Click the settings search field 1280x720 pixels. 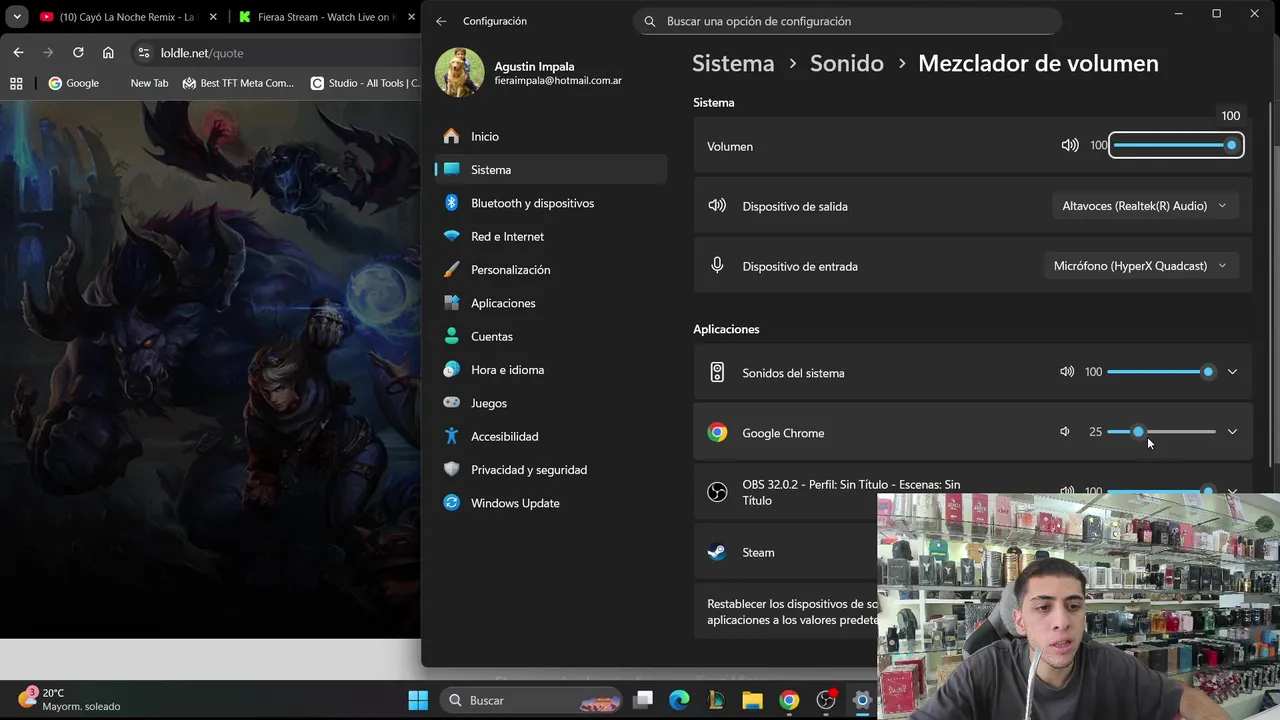pos(847,21)
